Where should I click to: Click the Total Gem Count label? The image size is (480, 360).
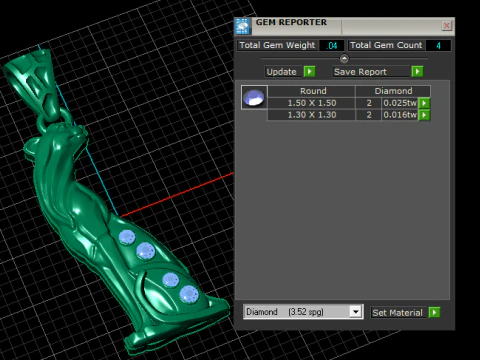pos(386,45)
